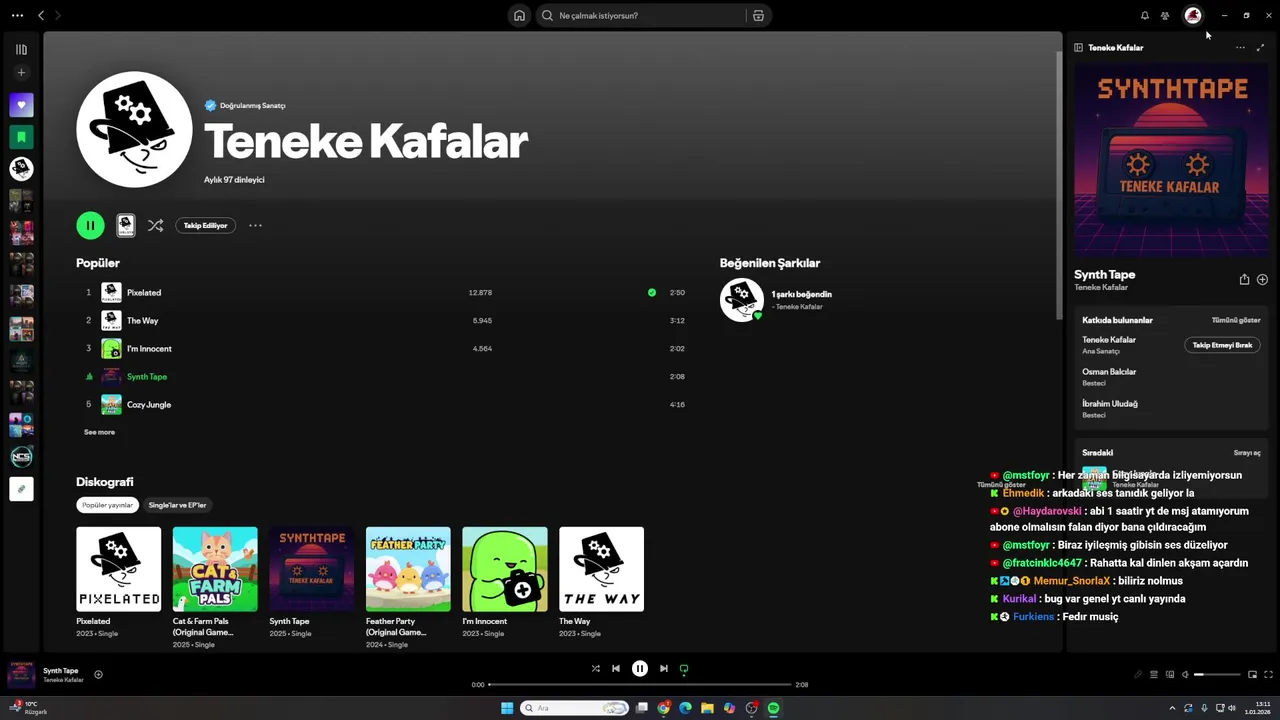The width and height of the screenshot is (1280, 720).
Task: Open the Browse icon in search bar
Action: (758, 15)
